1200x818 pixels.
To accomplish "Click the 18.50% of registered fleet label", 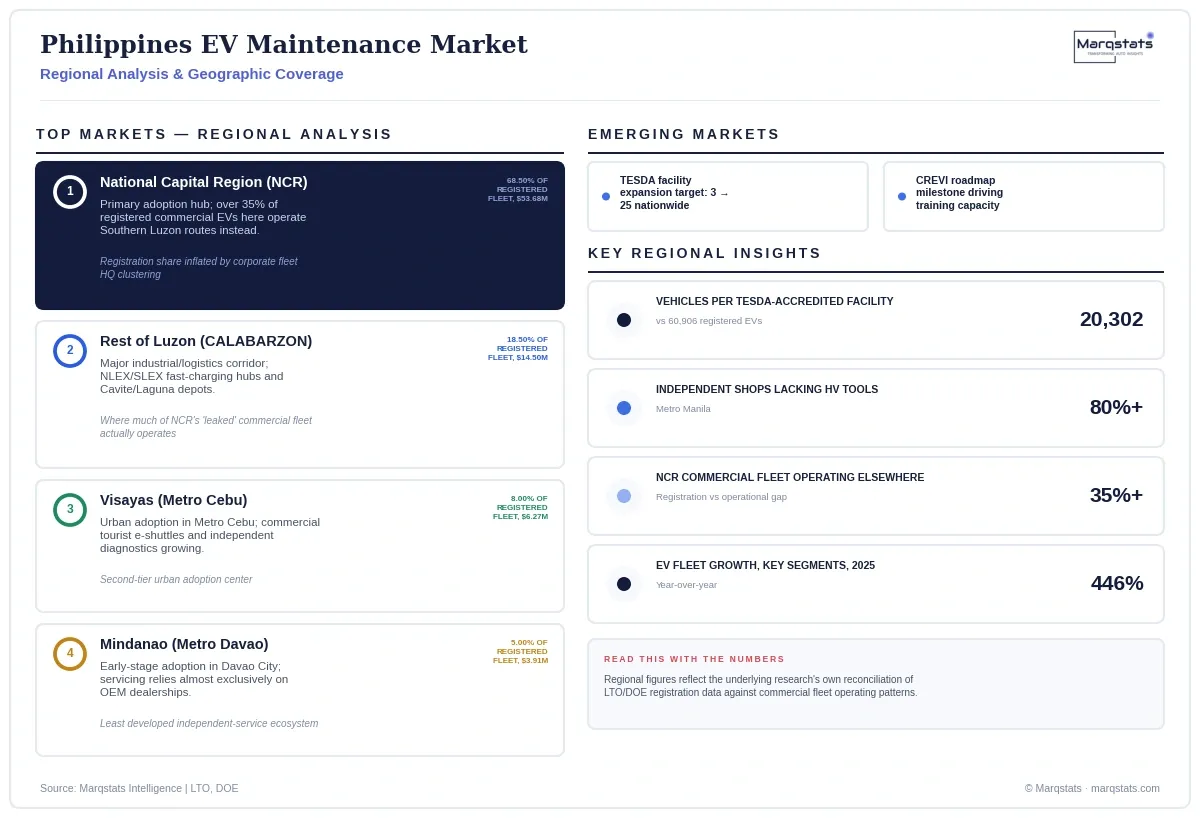I will pyautogui.click(x=518, y=348).
